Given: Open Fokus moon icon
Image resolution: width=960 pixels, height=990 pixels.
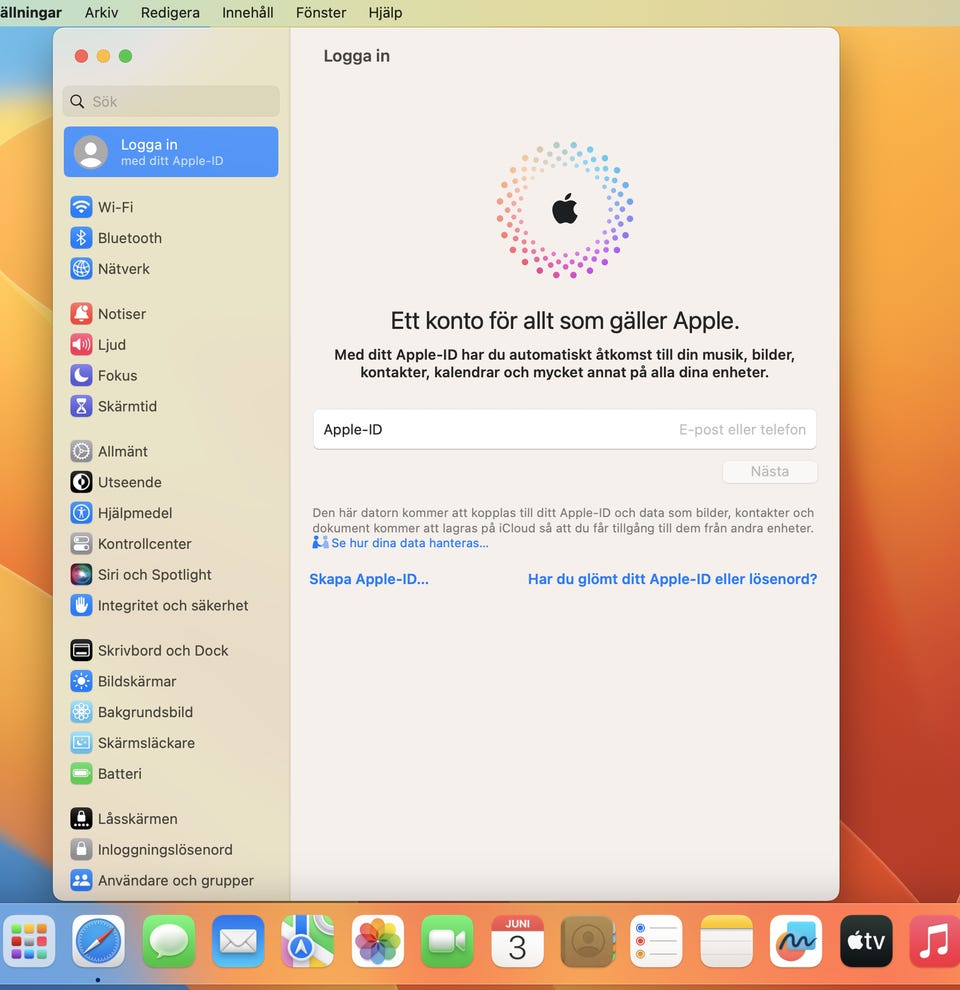Looking at the screenshot, I should 81,376.
